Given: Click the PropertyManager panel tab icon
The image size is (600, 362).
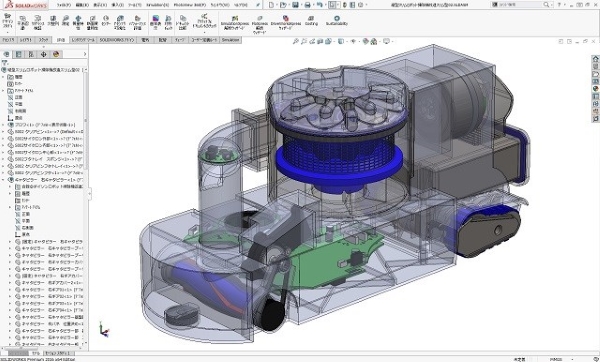Looking at the screenshot, I should click(18, 54).
